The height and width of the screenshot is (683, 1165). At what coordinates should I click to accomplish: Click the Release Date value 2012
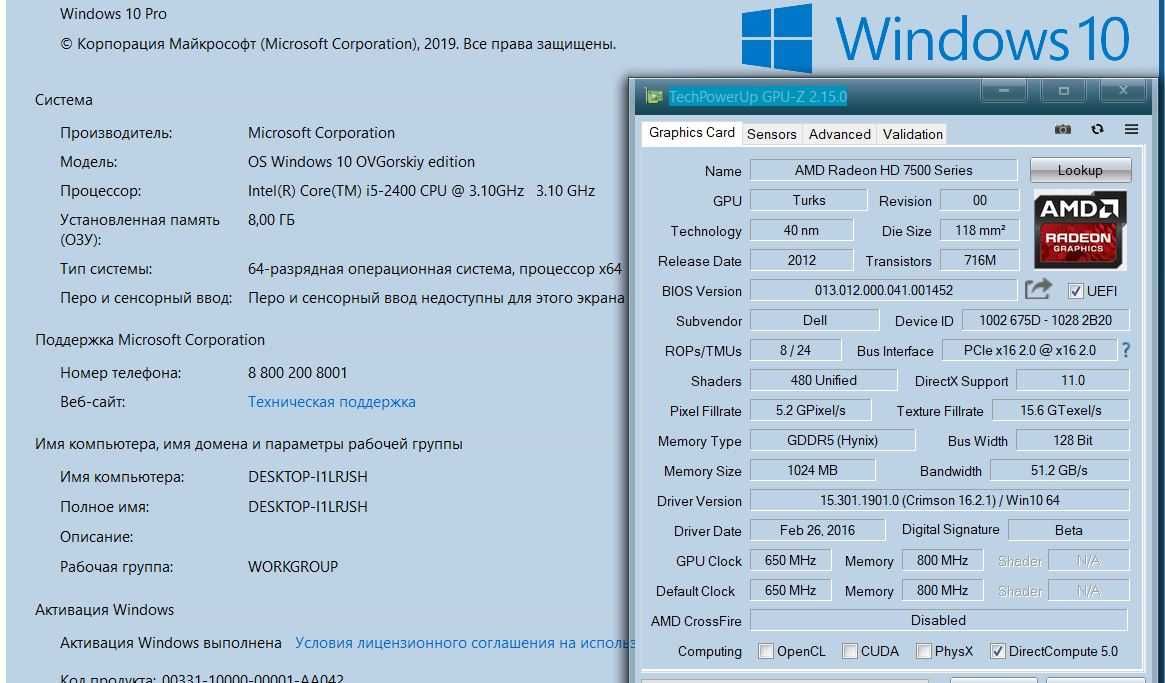tap(801, 260)
